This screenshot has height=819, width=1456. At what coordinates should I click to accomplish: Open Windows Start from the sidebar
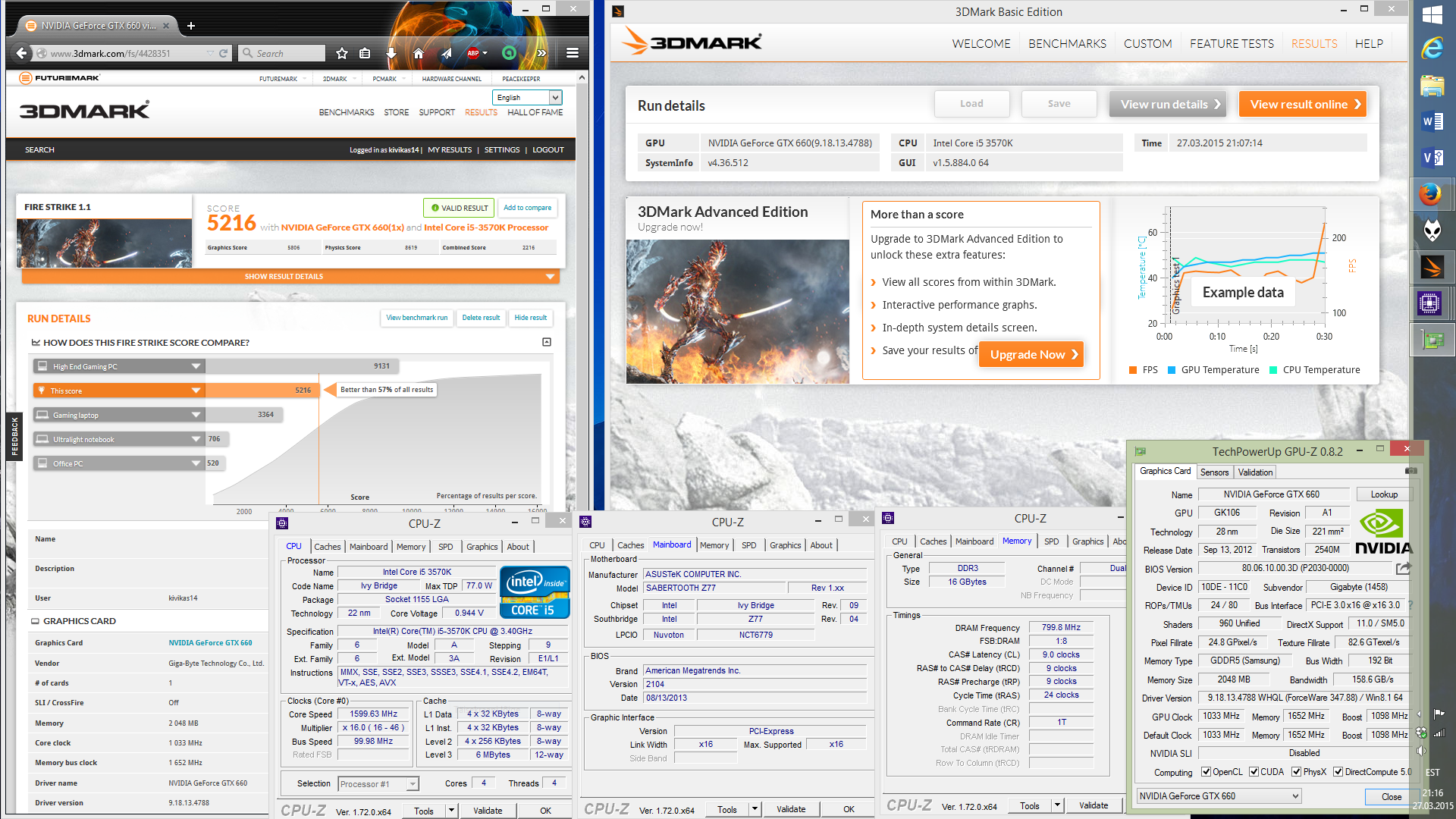point(1432,15)
